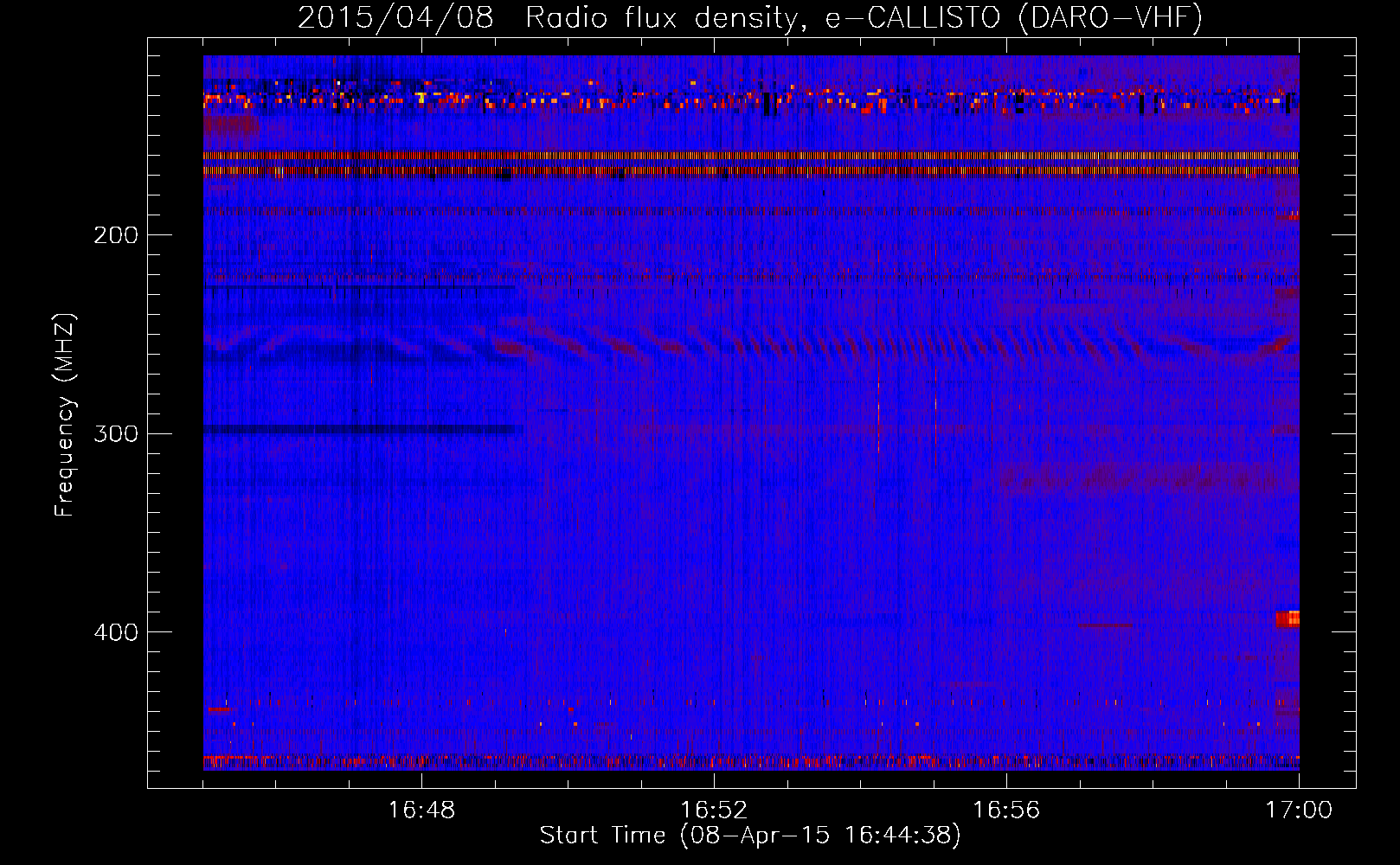Click the 'e-CALLISTO (DARO-VHF)' title text
The width and height of the screenshot is (1400, 865).
(1014, 17)
